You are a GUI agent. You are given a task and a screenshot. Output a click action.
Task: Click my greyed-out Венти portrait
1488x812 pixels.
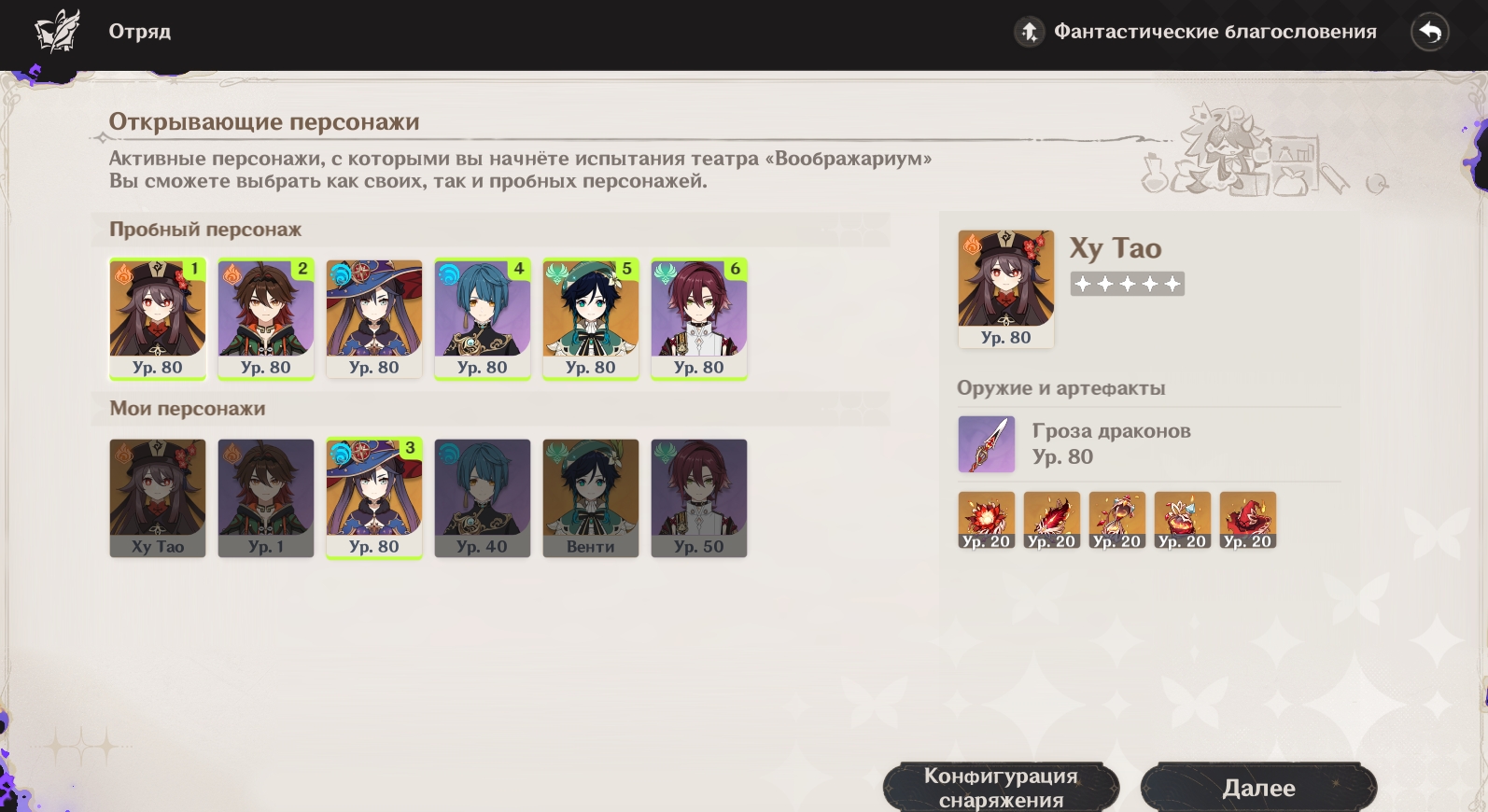coord(591,498)
